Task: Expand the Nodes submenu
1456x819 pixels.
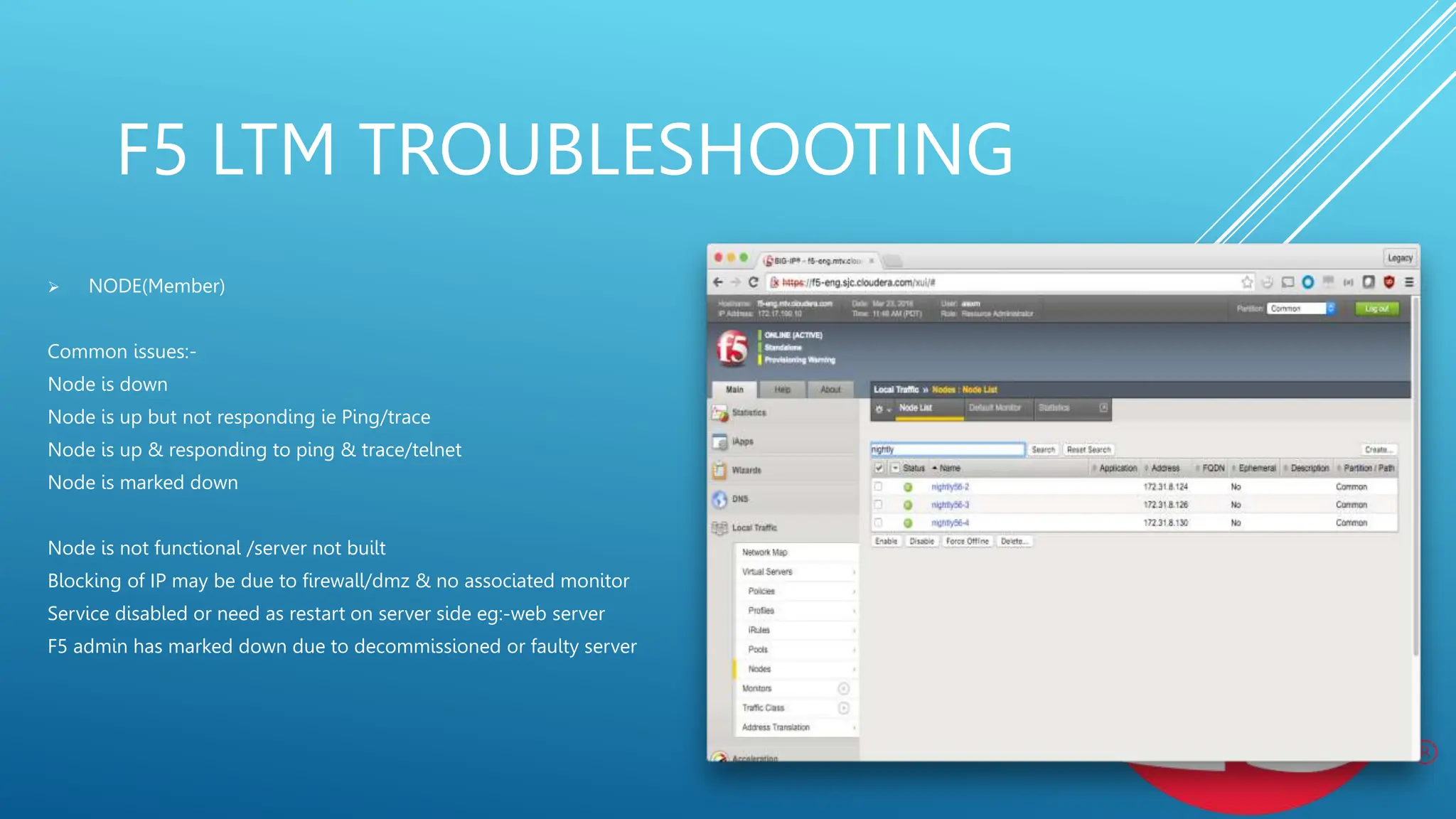Action: pyautogui.click(x=854, y=669)
